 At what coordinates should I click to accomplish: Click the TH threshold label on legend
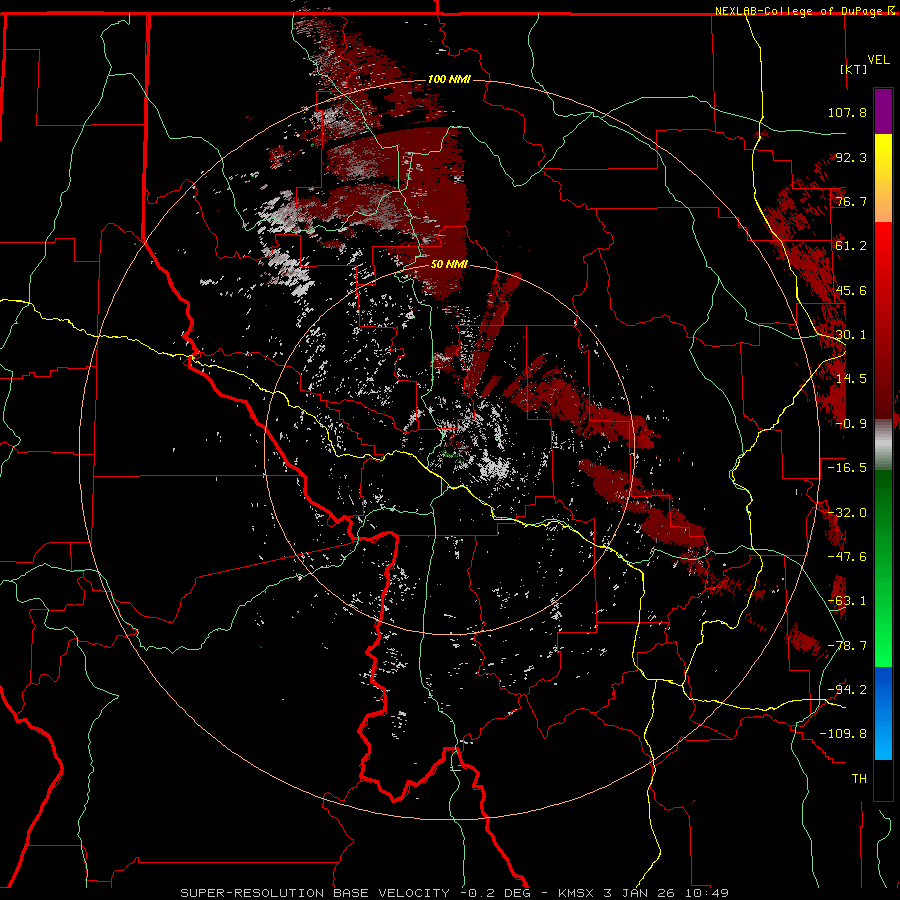[859, 779]
